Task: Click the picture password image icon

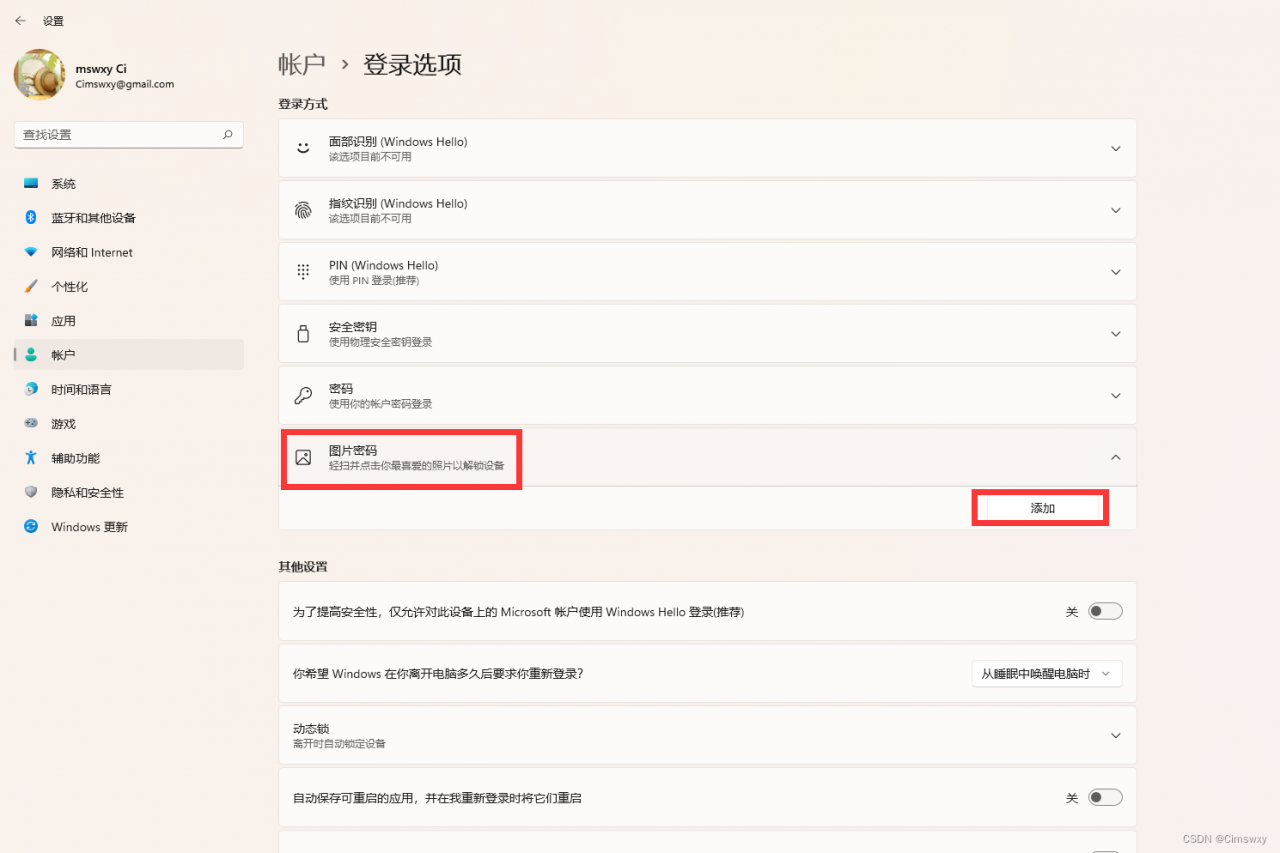Action: pyautogui.click(x=303, y=457)
